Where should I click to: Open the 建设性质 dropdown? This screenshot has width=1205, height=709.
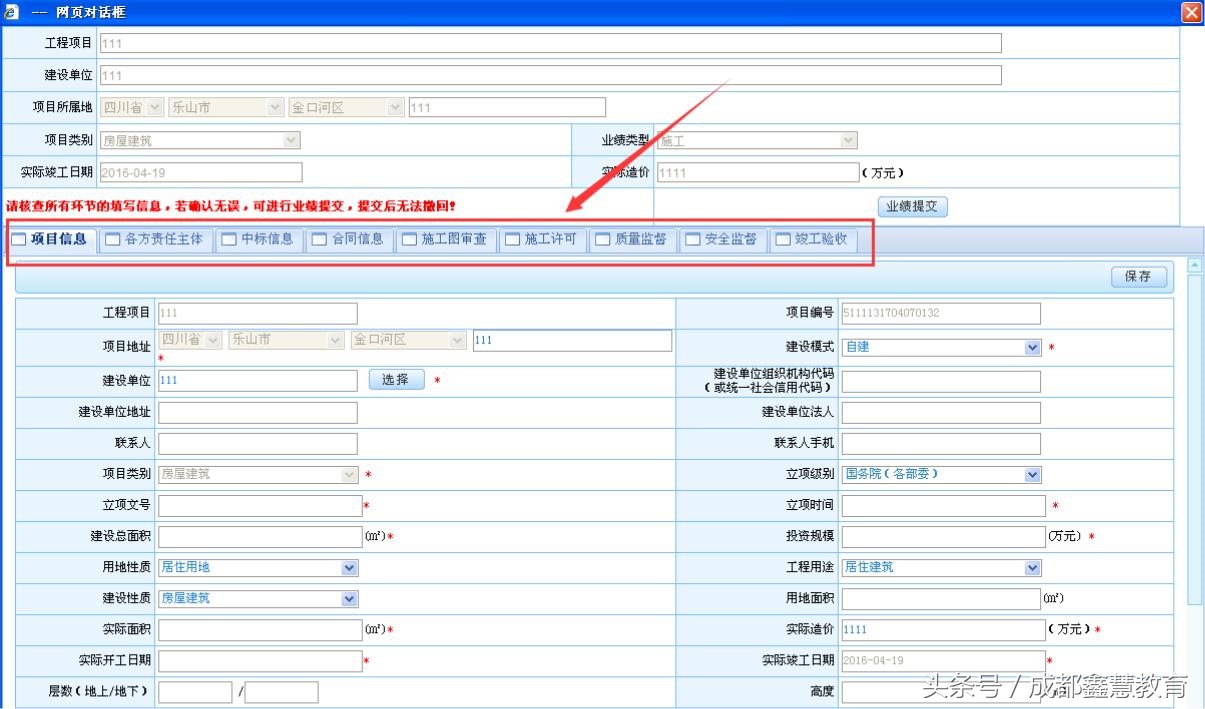(349, 599)
